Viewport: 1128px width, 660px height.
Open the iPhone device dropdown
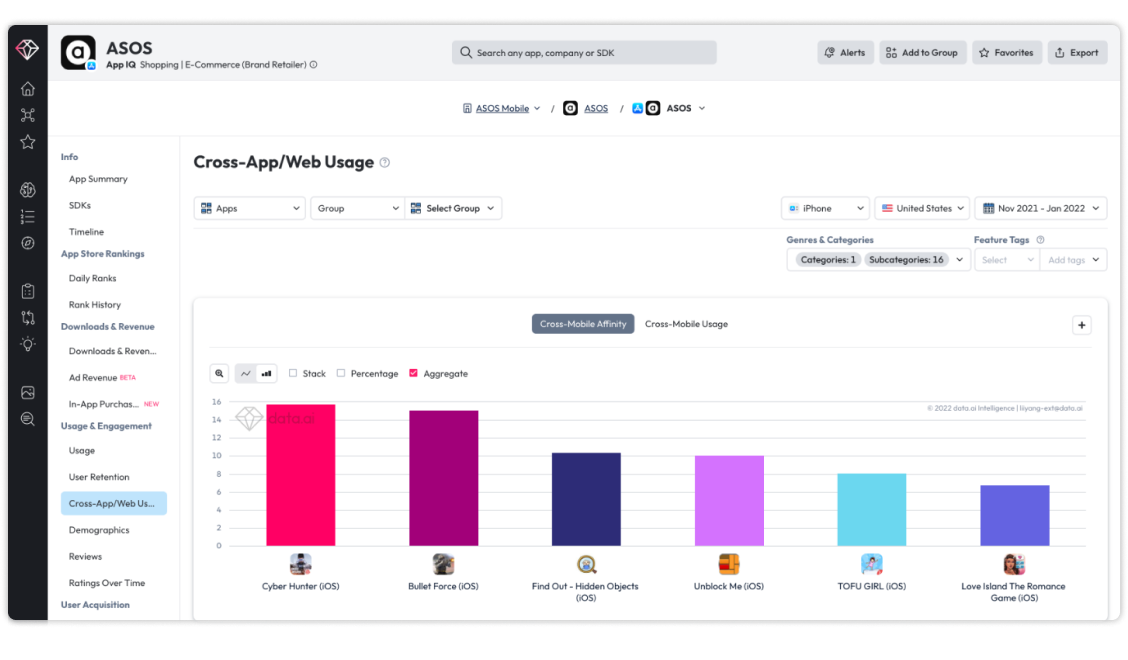(x=825, y=208)
